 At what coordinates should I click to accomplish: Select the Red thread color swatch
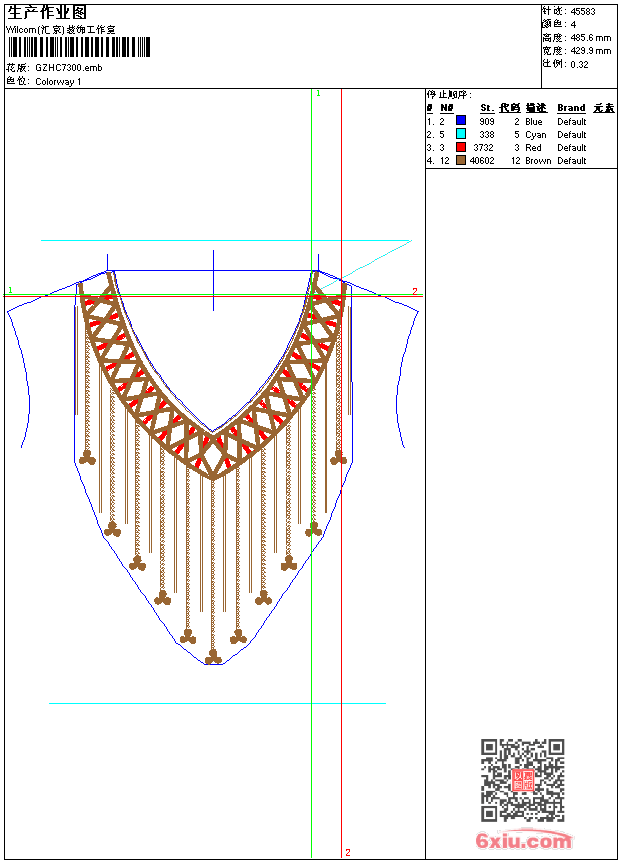[x=461, y=147]
